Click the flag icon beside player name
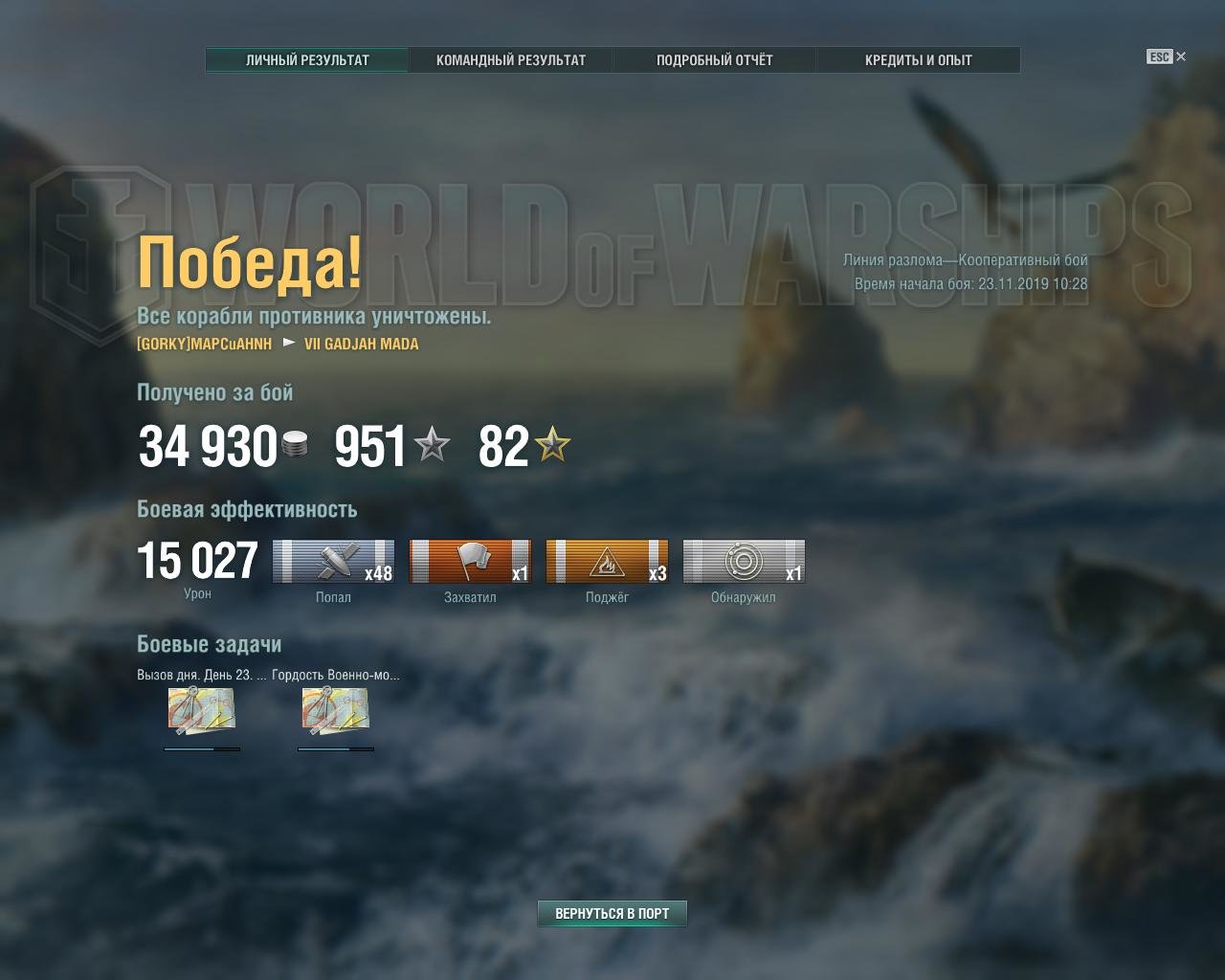This screenshot has width=1225, height=980. (x=289, y=343)
